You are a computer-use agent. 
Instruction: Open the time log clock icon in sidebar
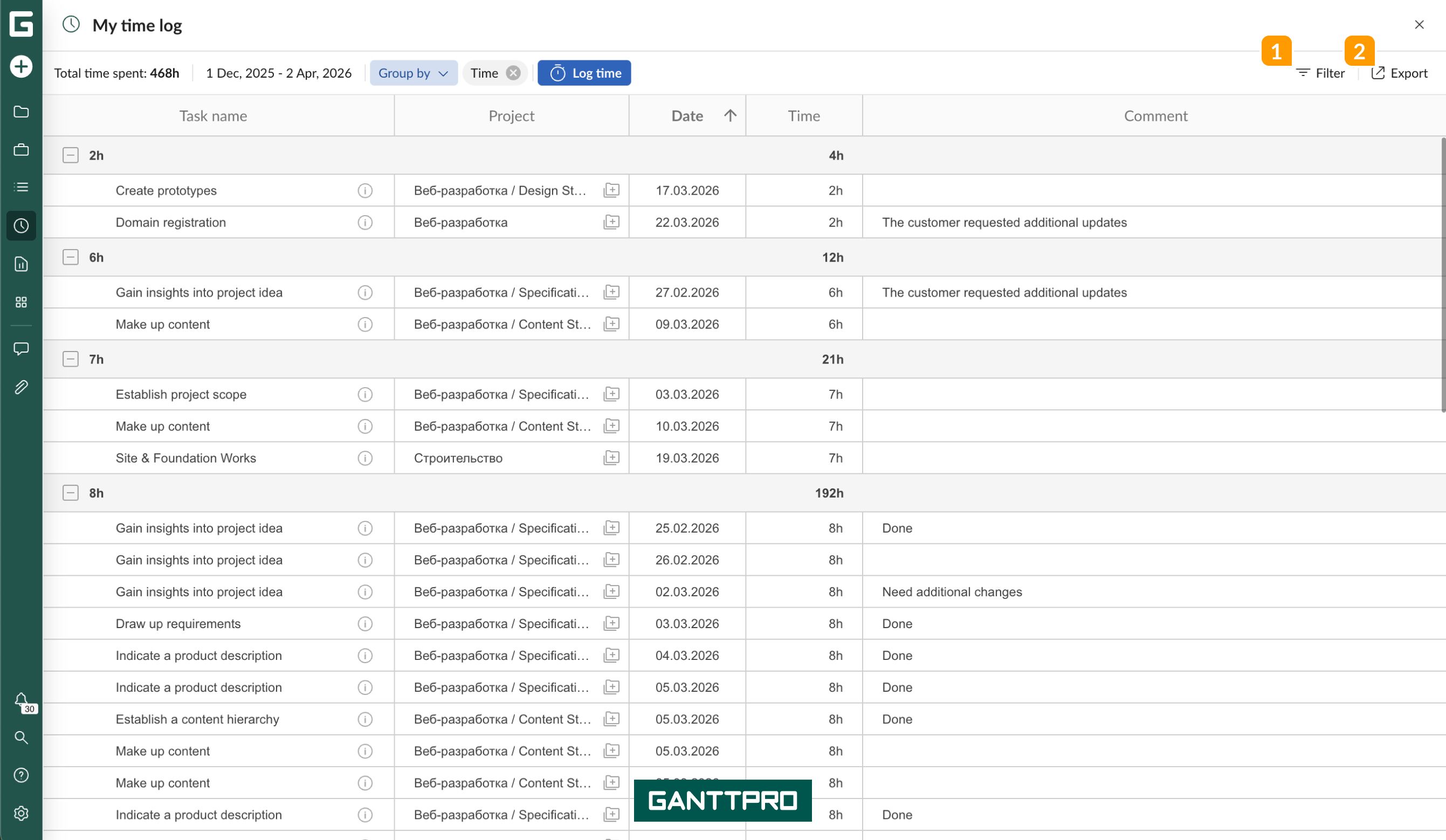point(21,225)
